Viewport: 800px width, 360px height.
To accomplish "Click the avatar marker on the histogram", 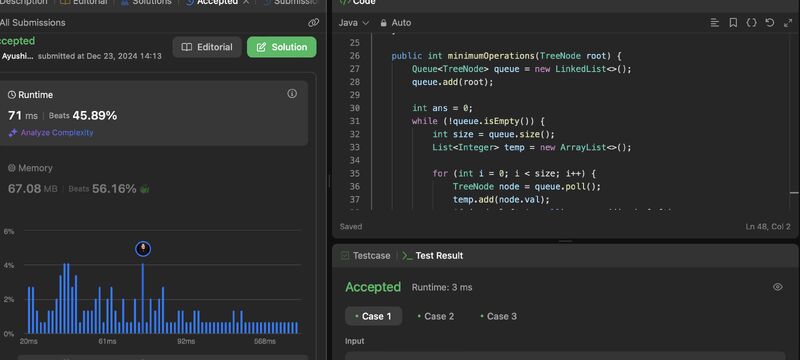I will tap(143, 249).
